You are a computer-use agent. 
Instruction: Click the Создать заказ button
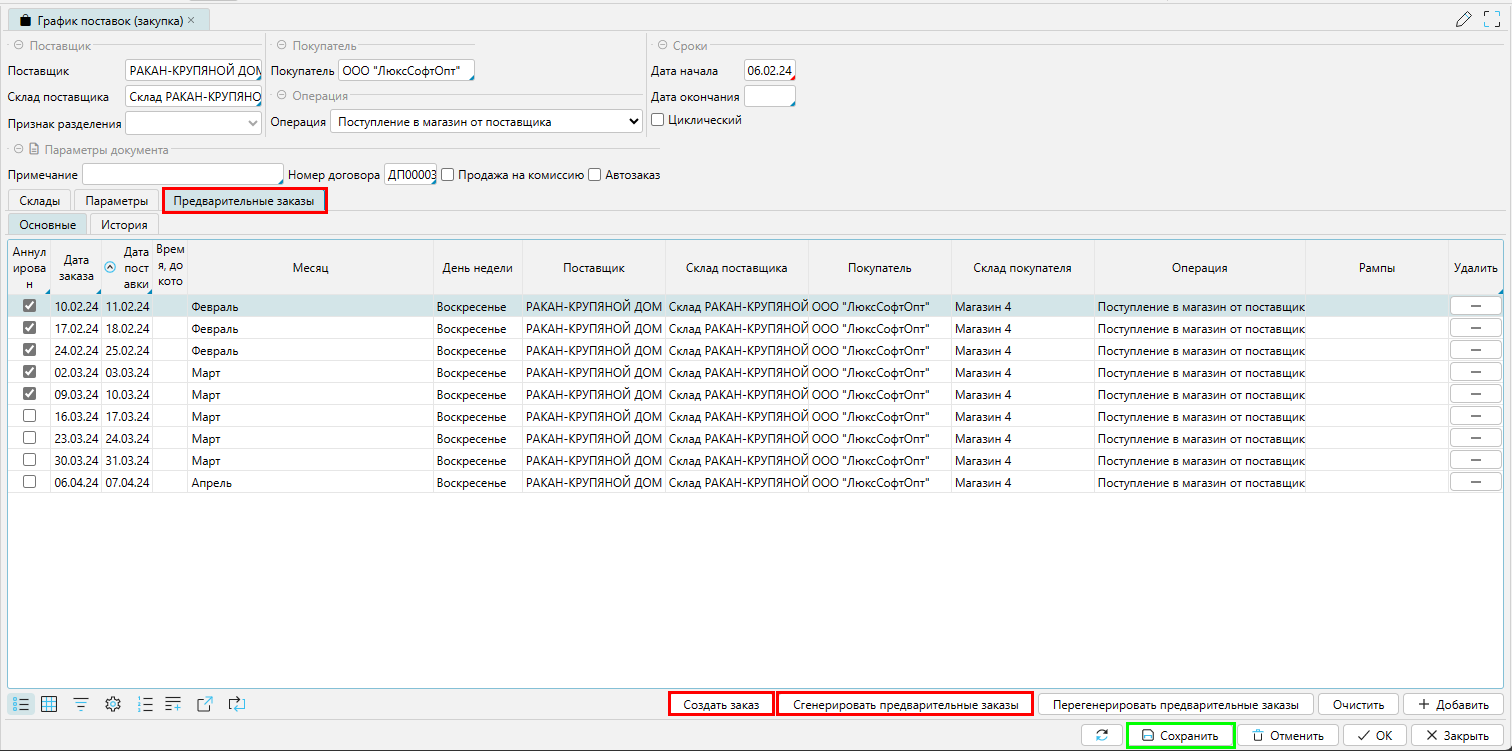pyautogui.click(x=721, y=704)
